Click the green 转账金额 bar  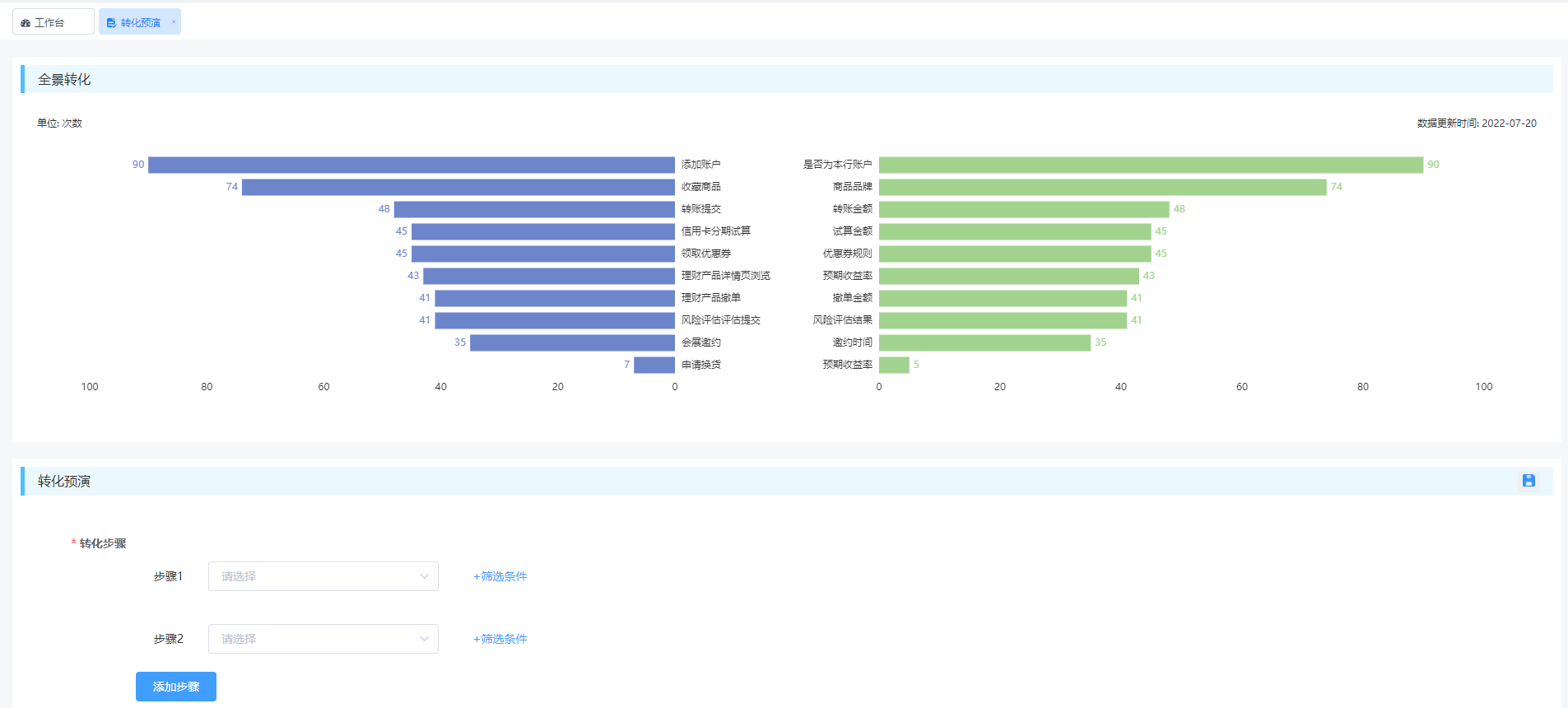coord(1024,209)
